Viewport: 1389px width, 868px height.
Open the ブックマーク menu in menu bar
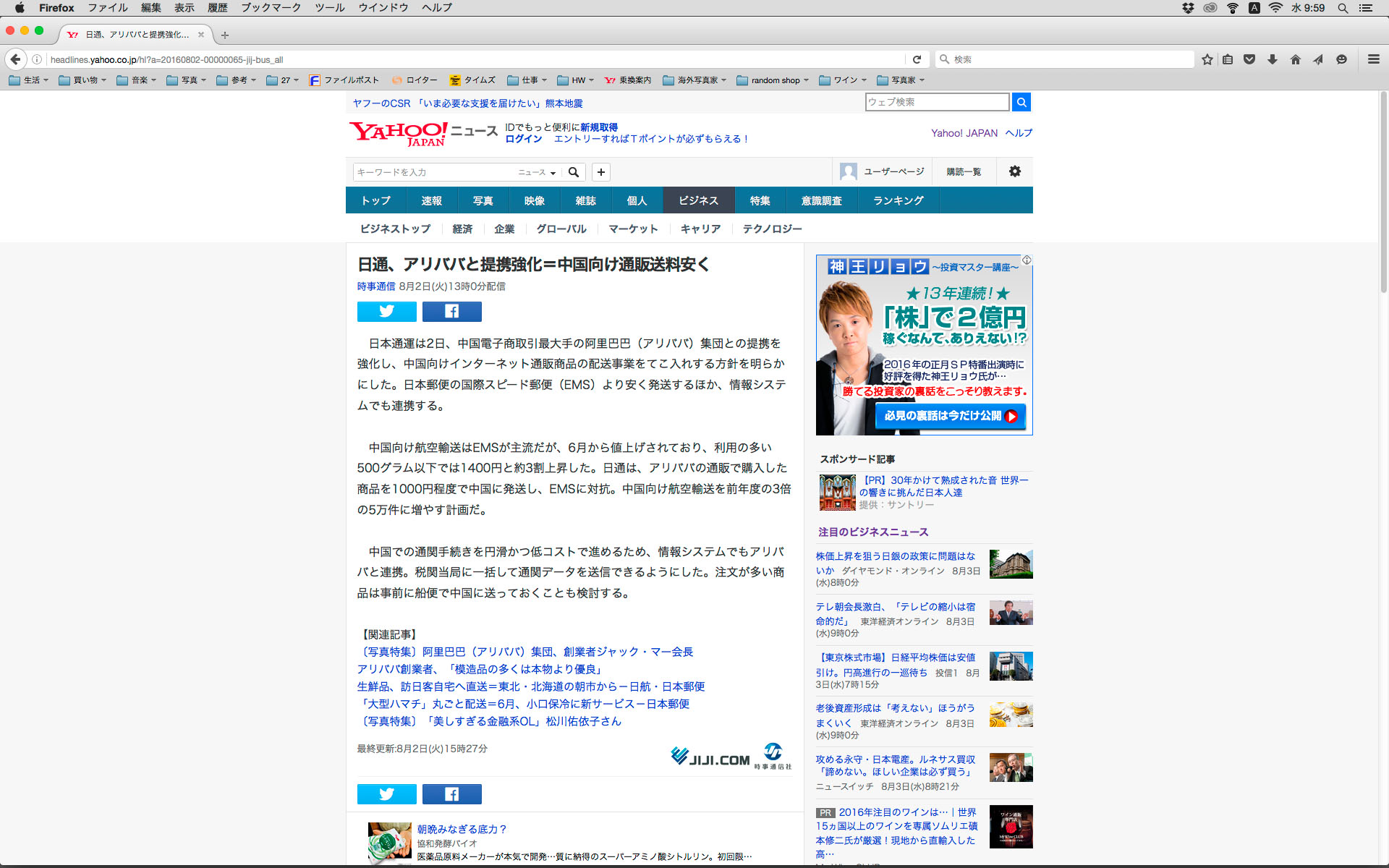tap(271, 8)
